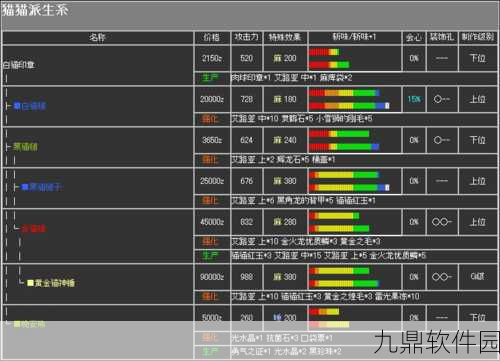This screenshot has height=361, width=500.
Task: Click the 麻 280 special effect cell
Action: pyautogui.click(x=285, y=222)
